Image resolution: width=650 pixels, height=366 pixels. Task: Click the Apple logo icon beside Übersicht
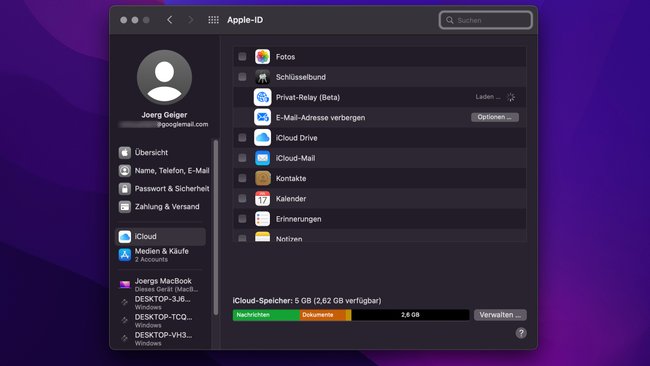(x=125, y=153)
